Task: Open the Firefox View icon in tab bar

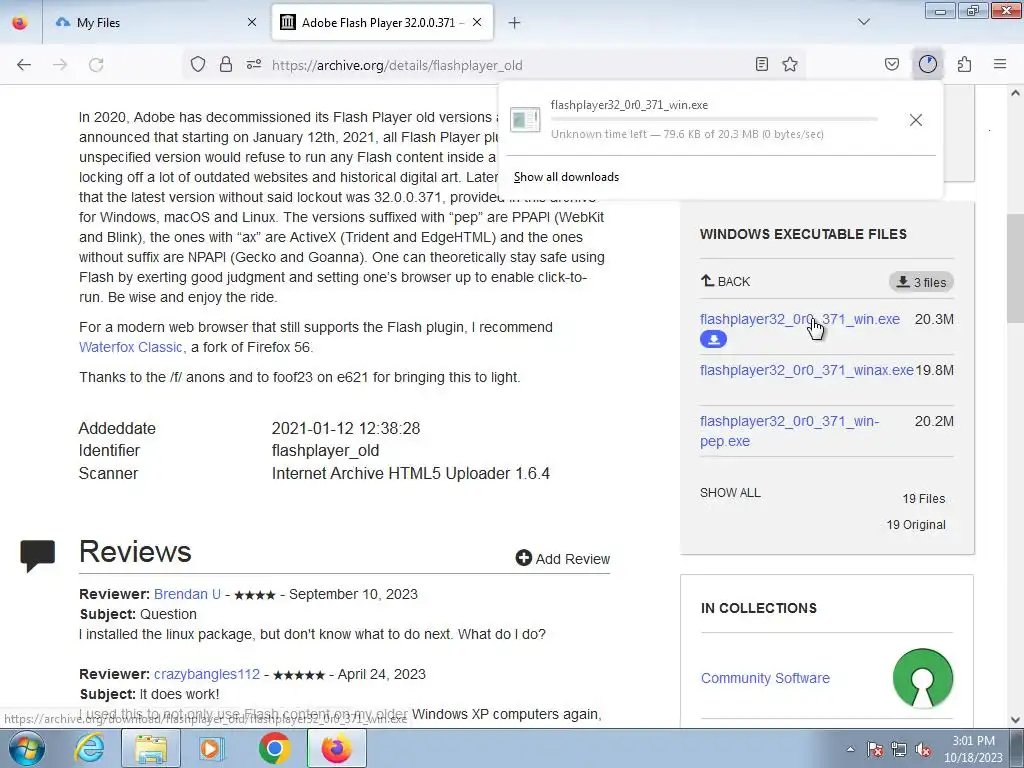Action: (20, 22)
